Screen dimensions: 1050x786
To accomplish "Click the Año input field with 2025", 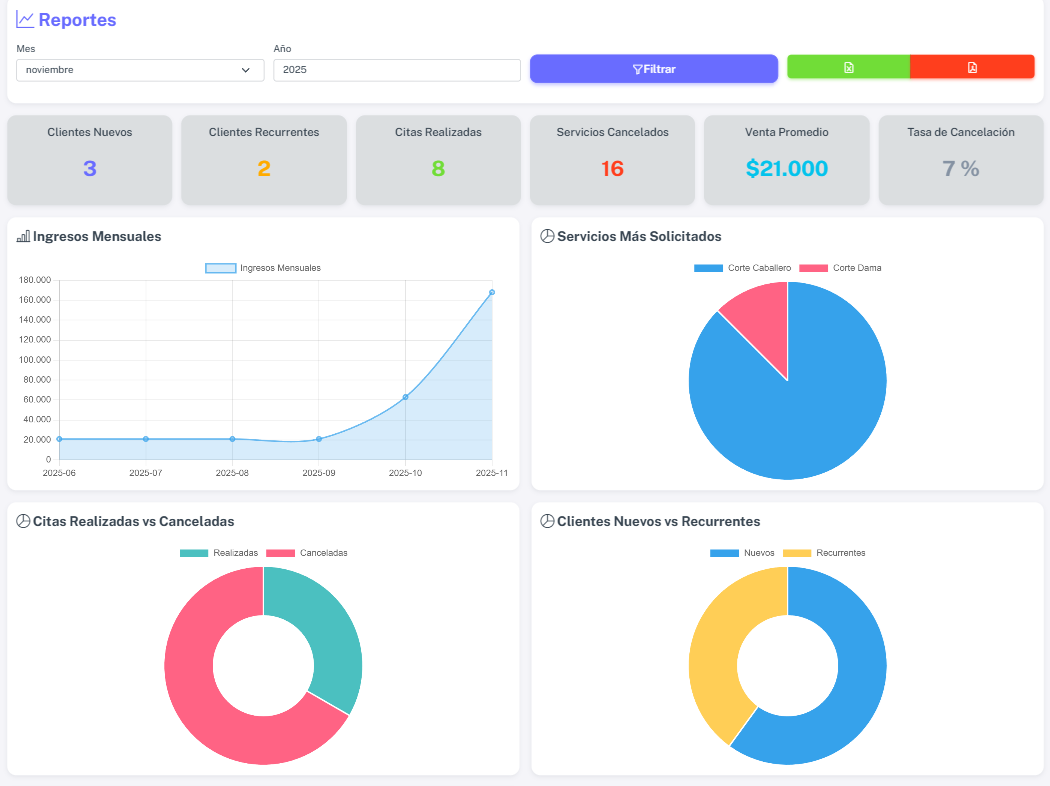I will tap(397, 70).
